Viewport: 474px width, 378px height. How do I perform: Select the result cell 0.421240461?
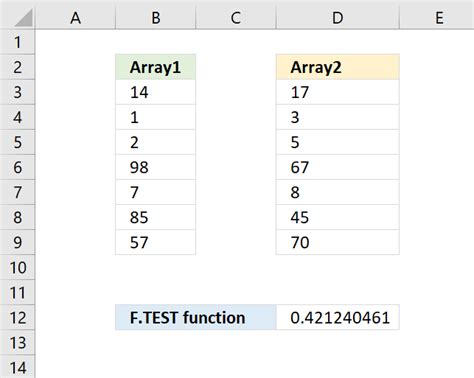pos(338,317)
